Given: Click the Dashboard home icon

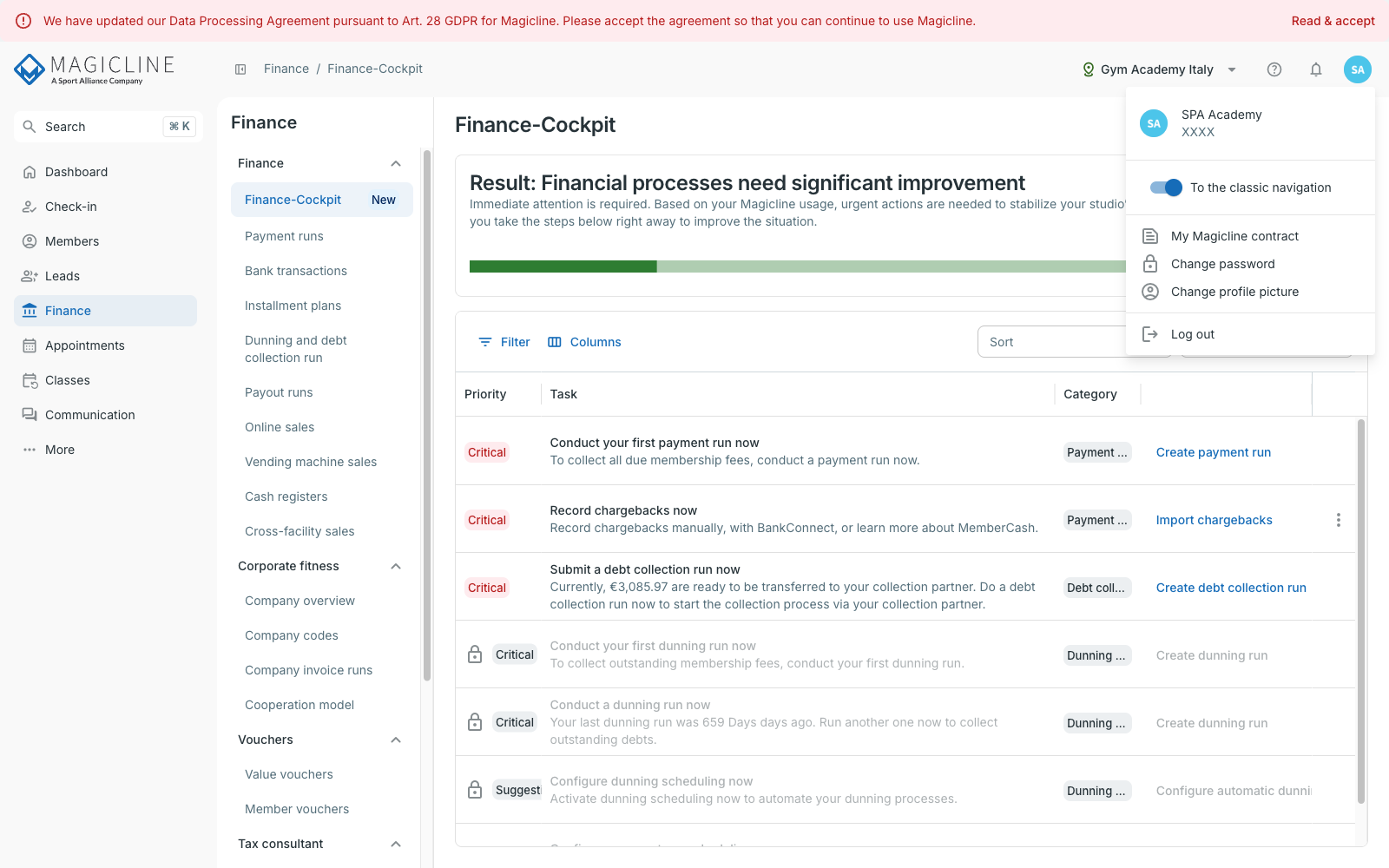Looking at the screenshot, I should (x=30, y=172).
